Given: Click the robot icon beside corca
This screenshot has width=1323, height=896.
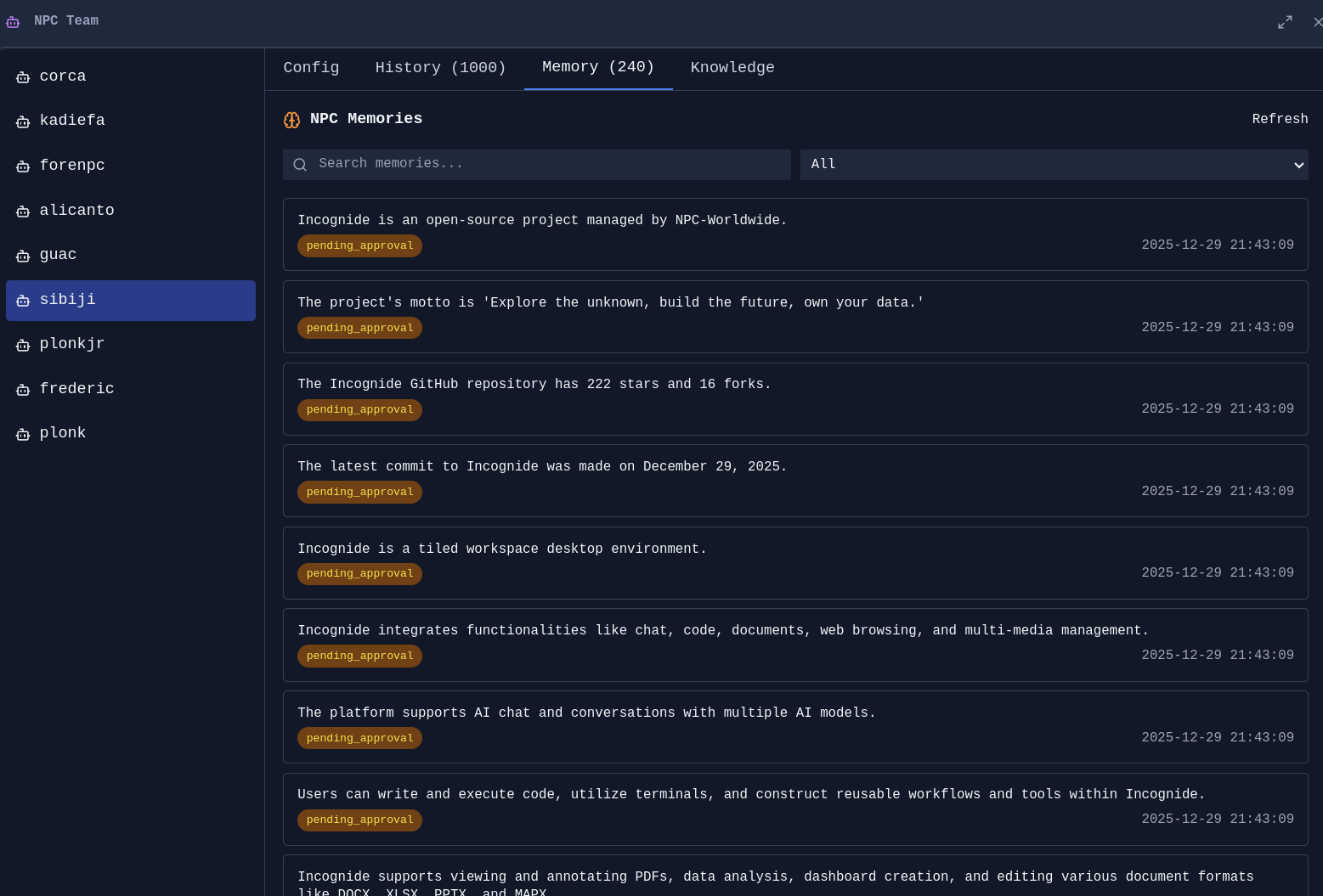Looking at the screenshot, I should (x=23, y=77).
